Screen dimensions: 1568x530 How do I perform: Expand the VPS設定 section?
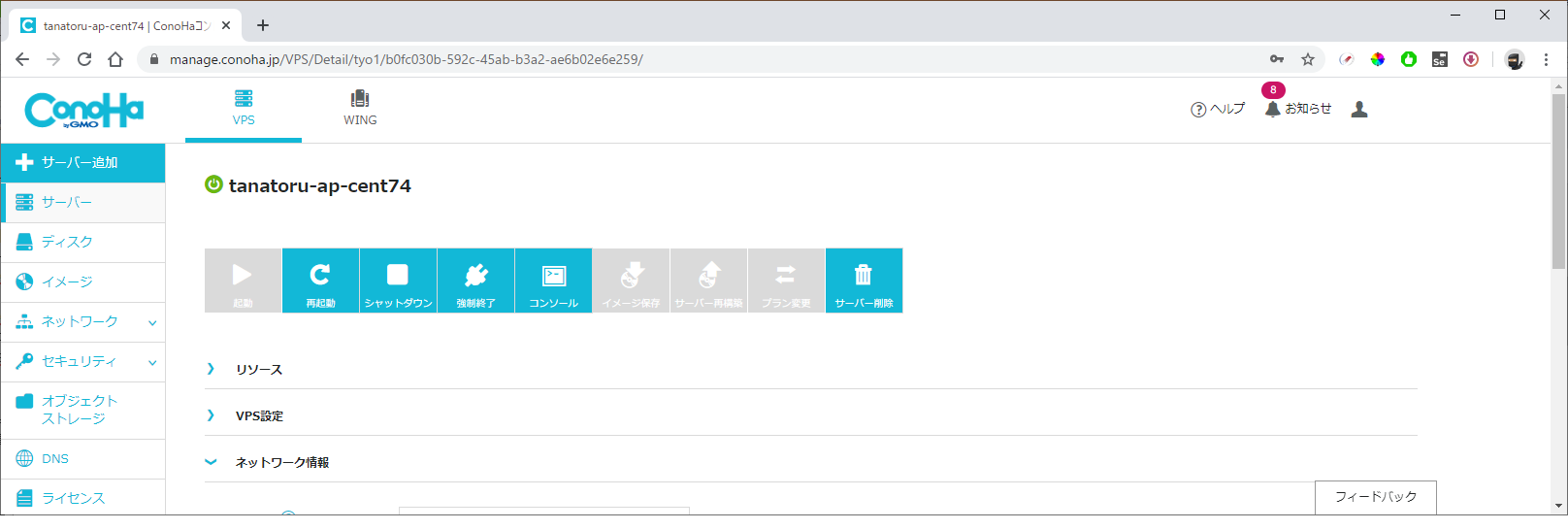coord(810,415)
